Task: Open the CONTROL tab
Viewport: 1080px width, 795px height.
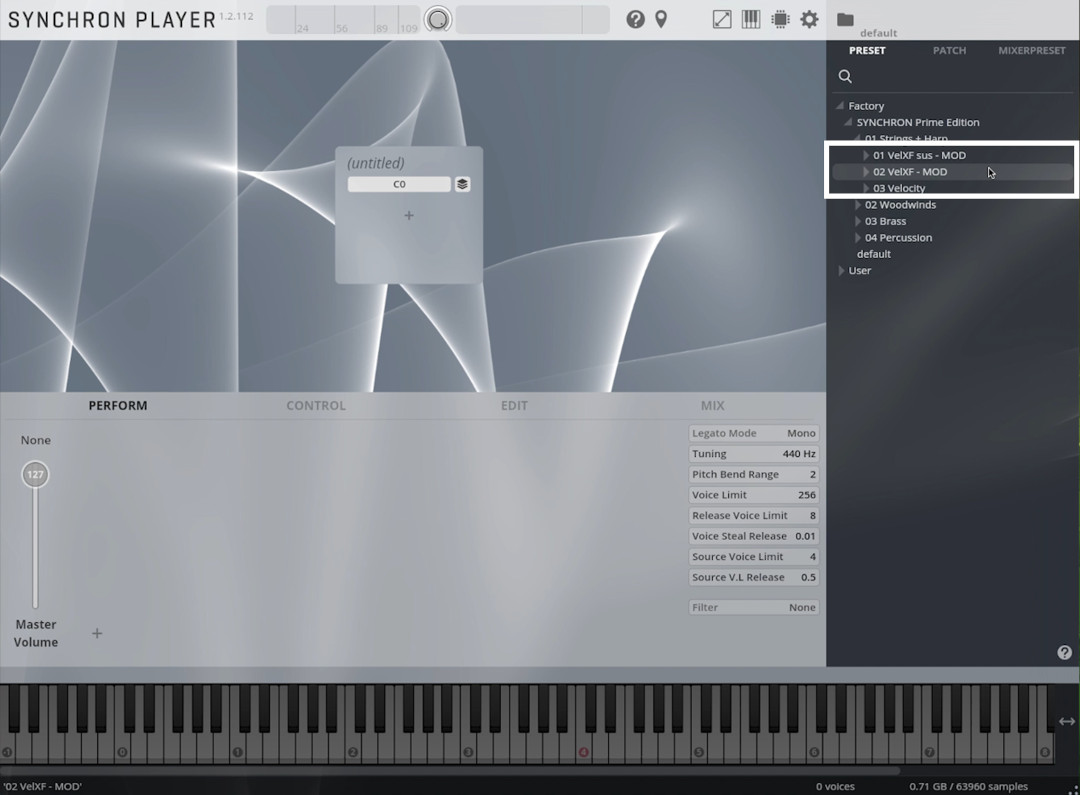Action: [316, 406]
